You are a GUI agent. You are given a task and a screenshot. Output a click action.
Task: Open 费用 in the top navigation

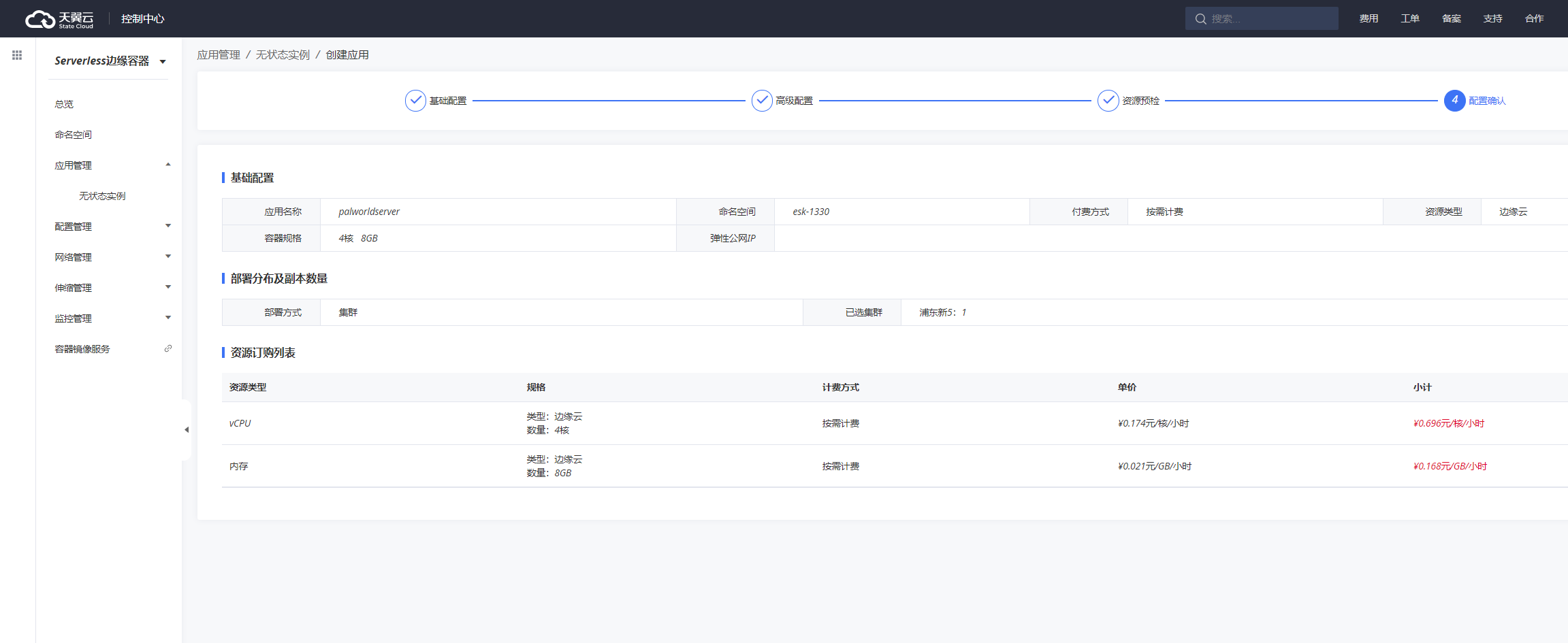pyautogui.click(x=1369, y=19)
